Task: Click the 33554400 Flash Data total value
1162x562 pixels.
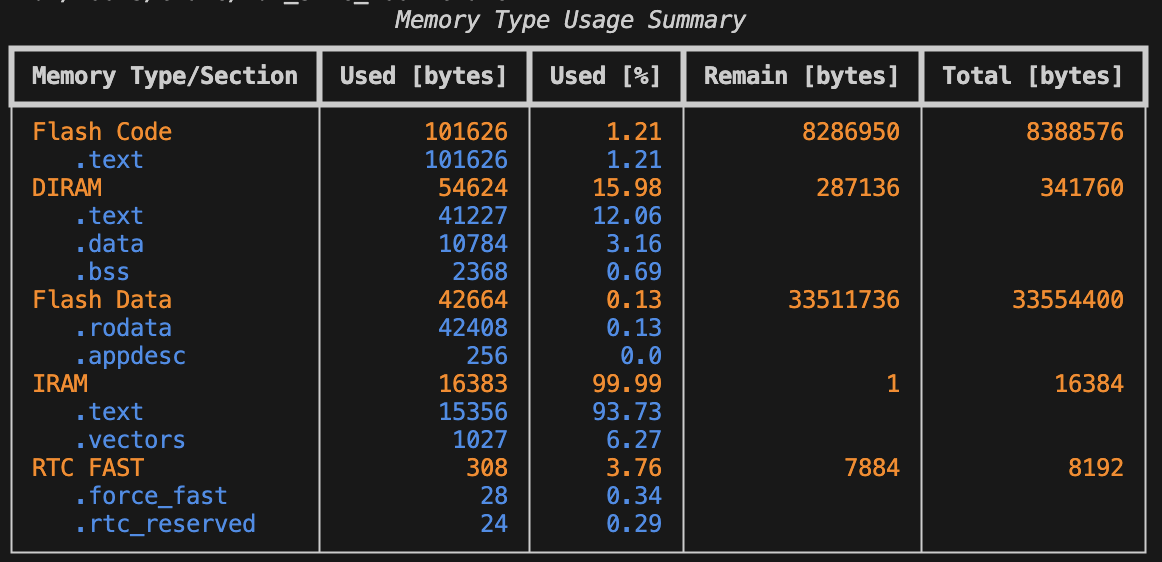Action: point(1068,300)
